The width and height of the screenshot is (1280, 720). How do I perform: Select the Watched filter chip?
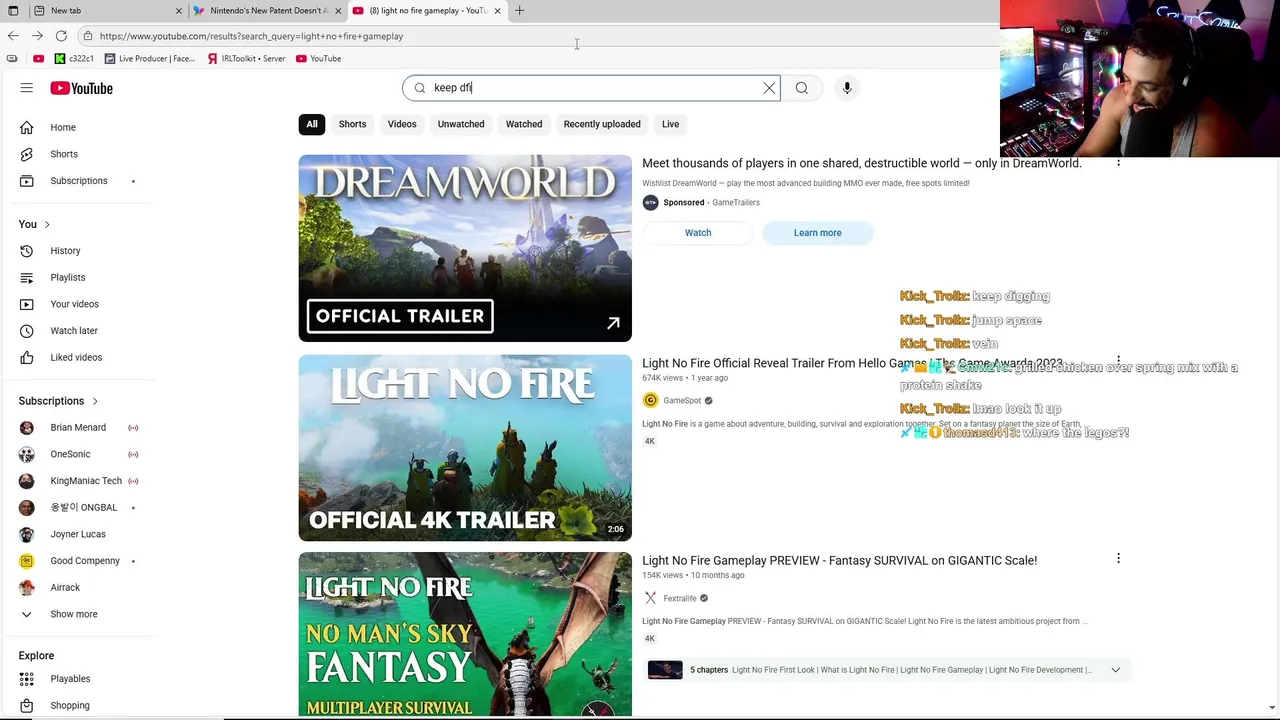point(524,124)
